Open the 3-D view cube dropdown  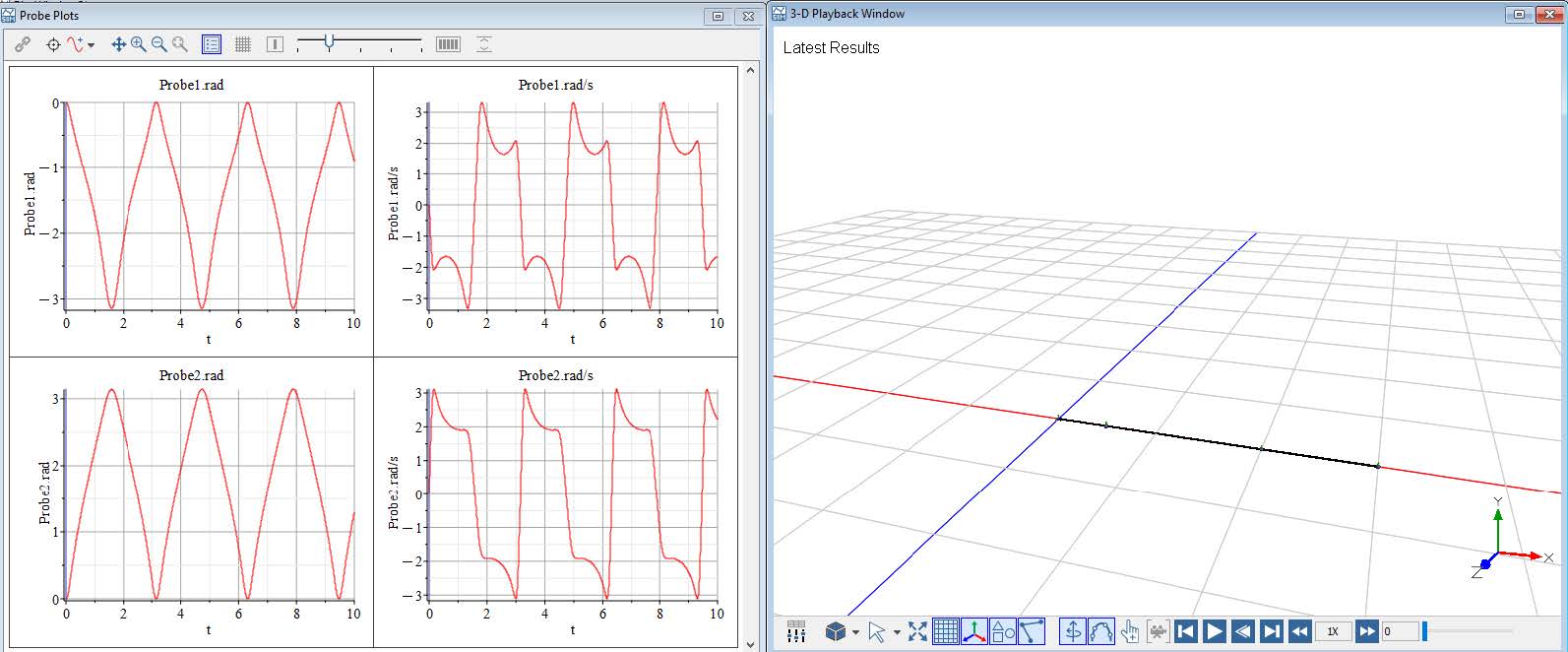pos(855,632)
